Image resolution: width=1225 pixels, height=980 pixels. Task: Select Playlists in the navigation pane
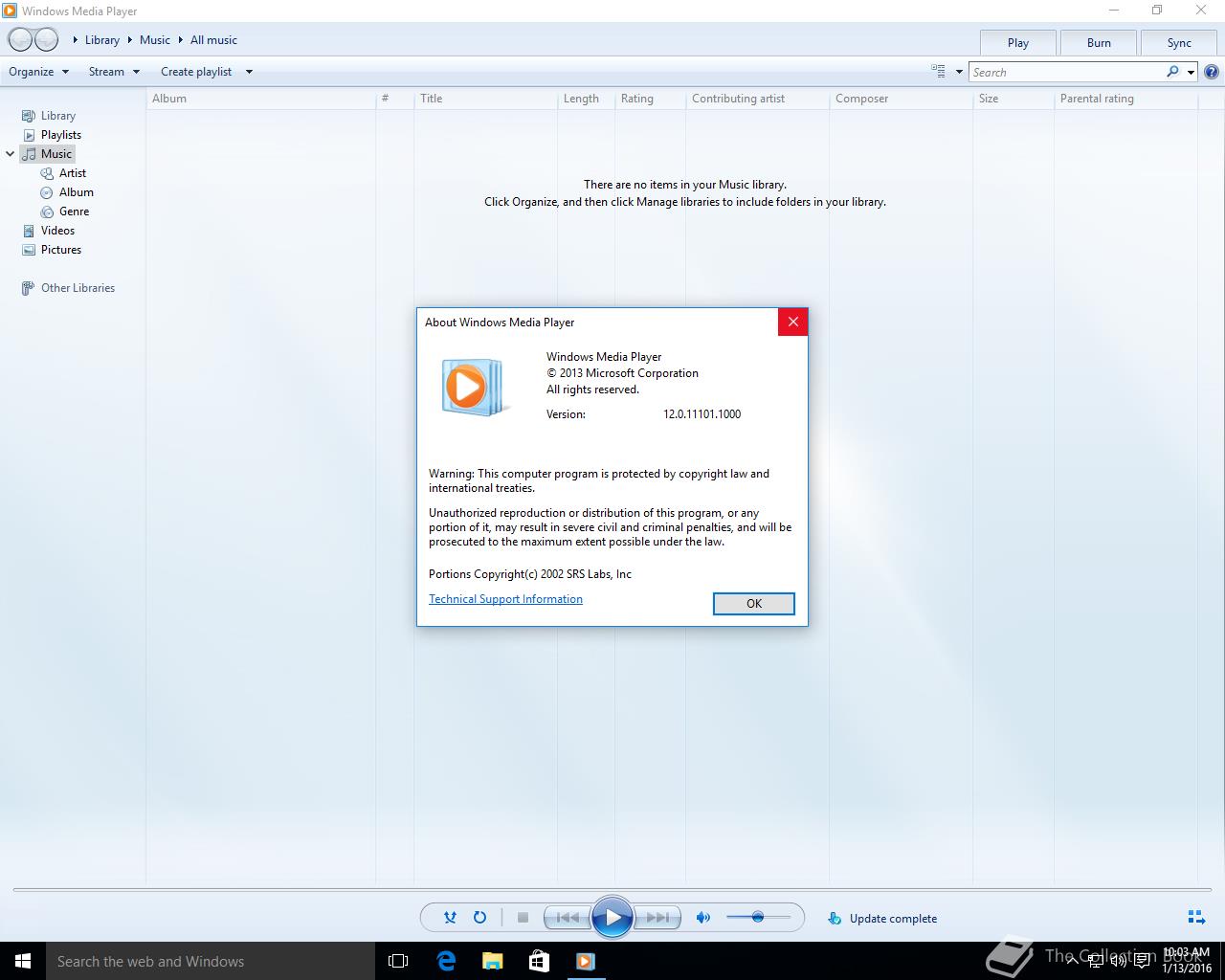tap(60, 134)
